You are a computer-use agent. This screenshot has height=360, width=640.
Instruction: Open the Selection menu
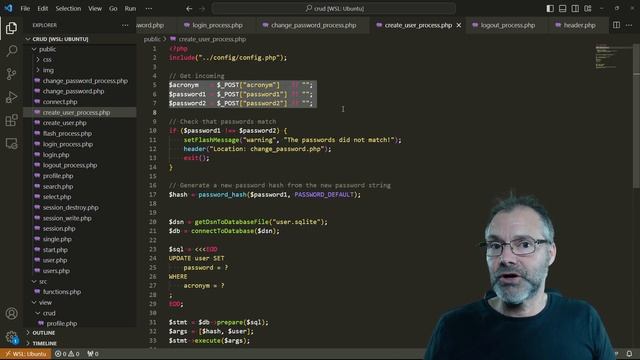coord(68,9)
